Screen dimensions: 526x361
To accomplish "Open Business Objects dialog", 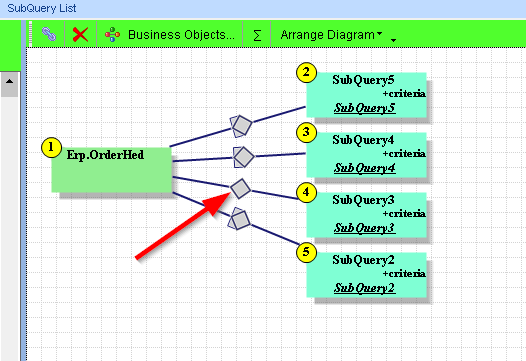I will tap(170, 35).
